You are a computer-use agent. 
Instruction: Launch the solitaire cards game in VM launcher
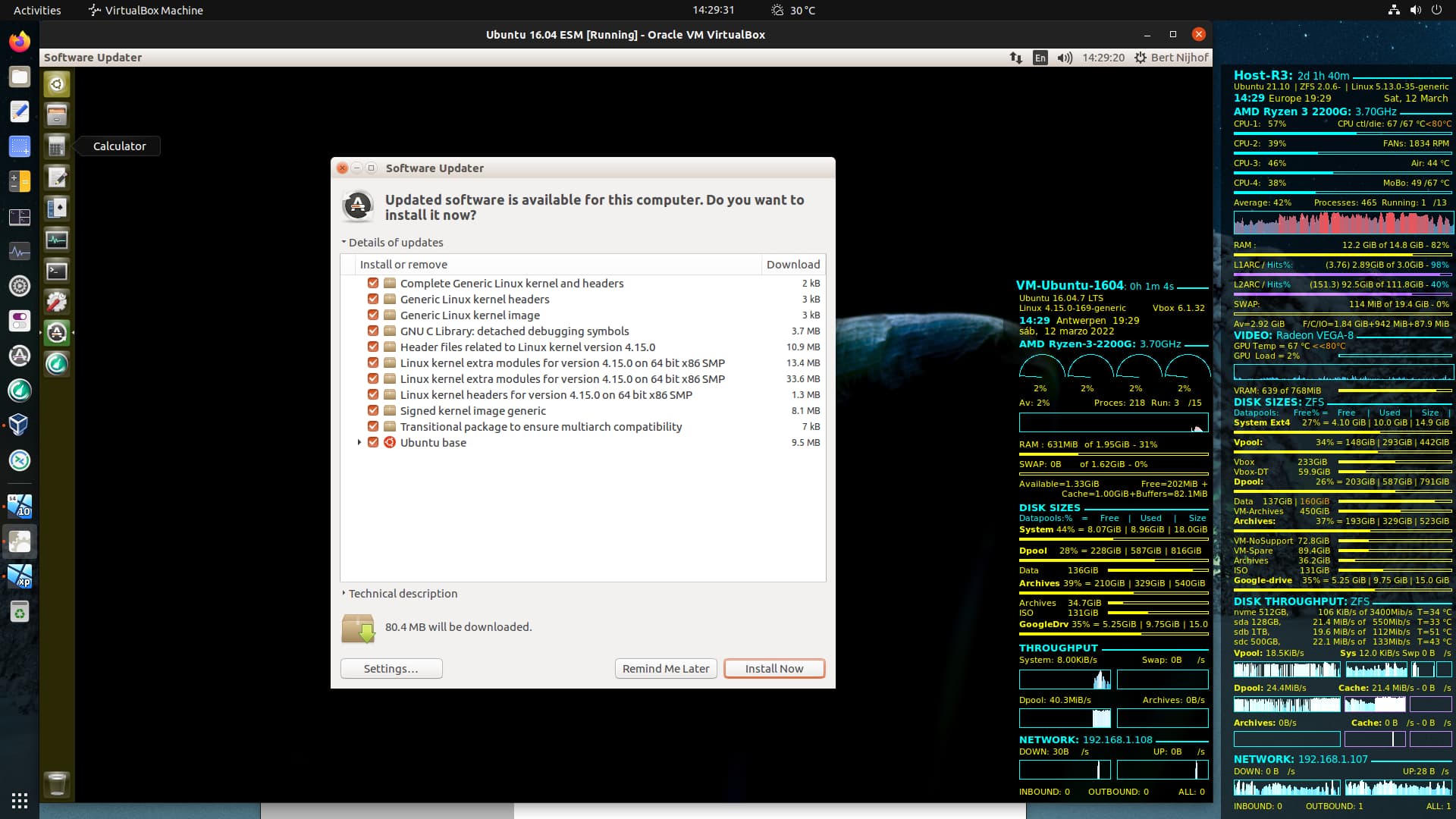57,209
